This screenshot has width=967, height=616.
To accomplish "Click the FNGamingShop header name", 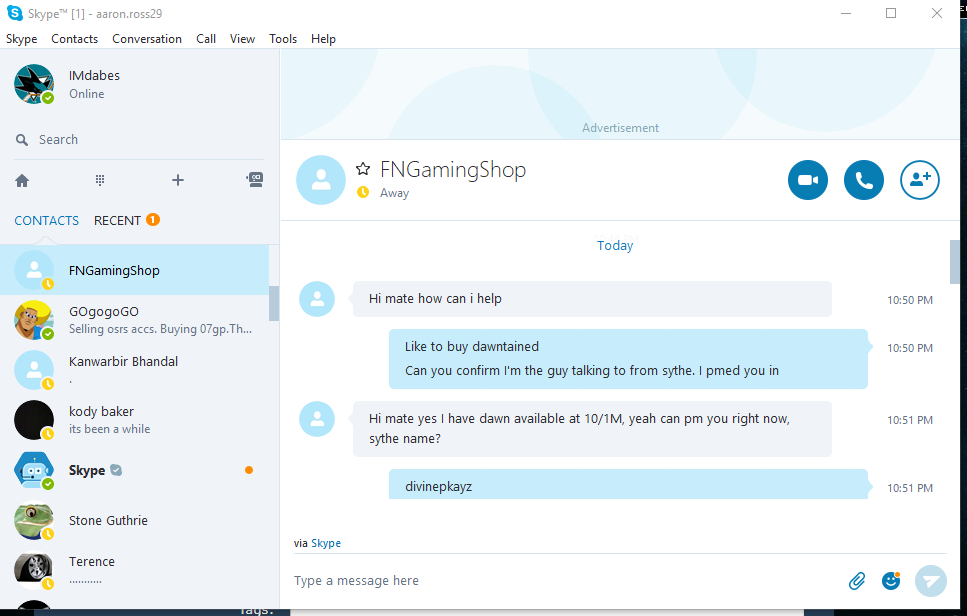I will point(453,170).
